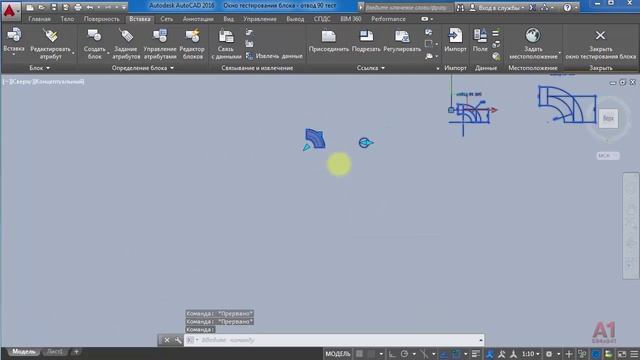640x360 pixels.
Task: Switch to Управление ribbon tab
Action: tap(260, 19)
